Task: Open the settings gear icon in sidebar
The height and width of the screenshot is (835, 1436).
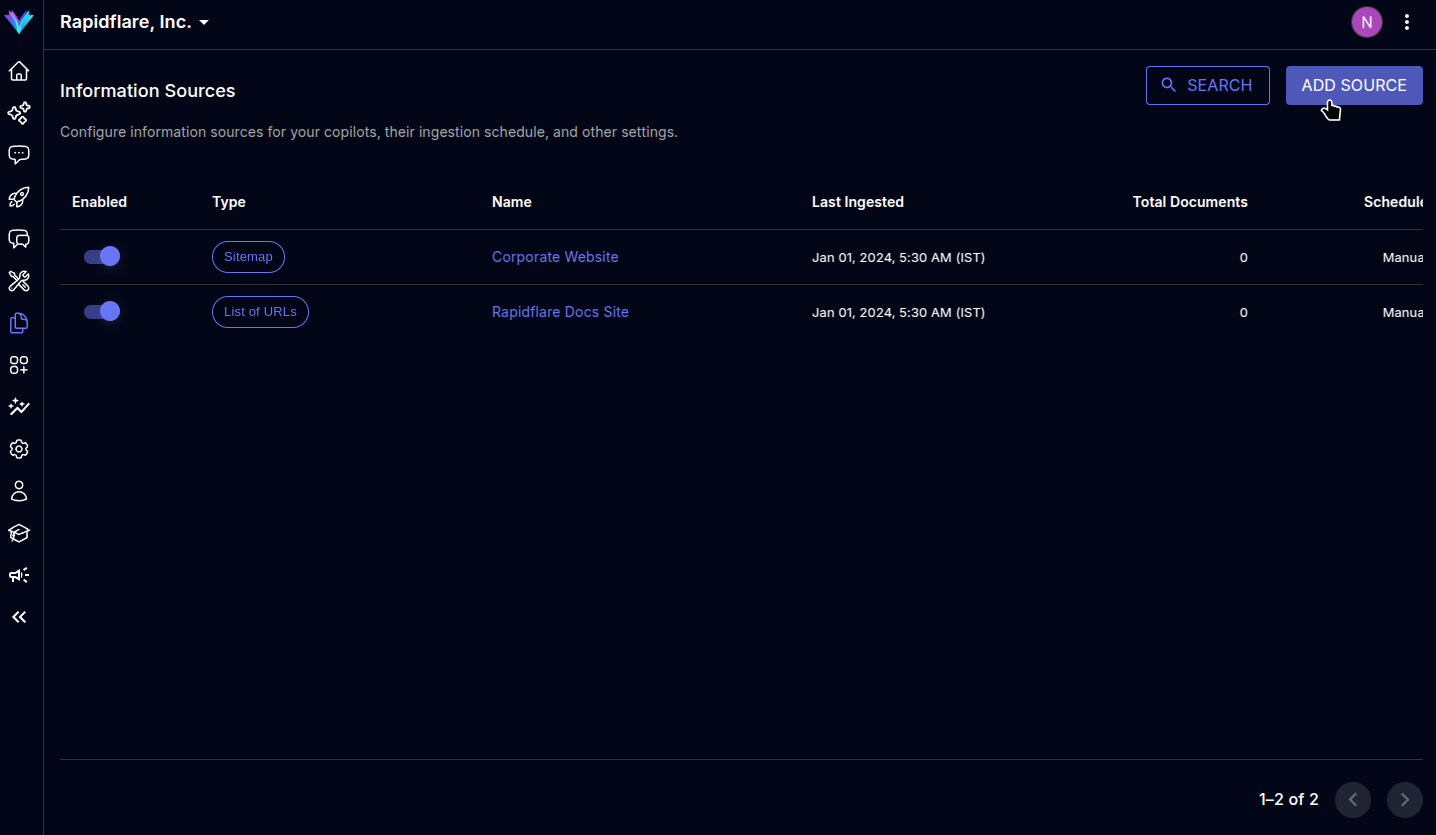Action: tap(19, 449)
